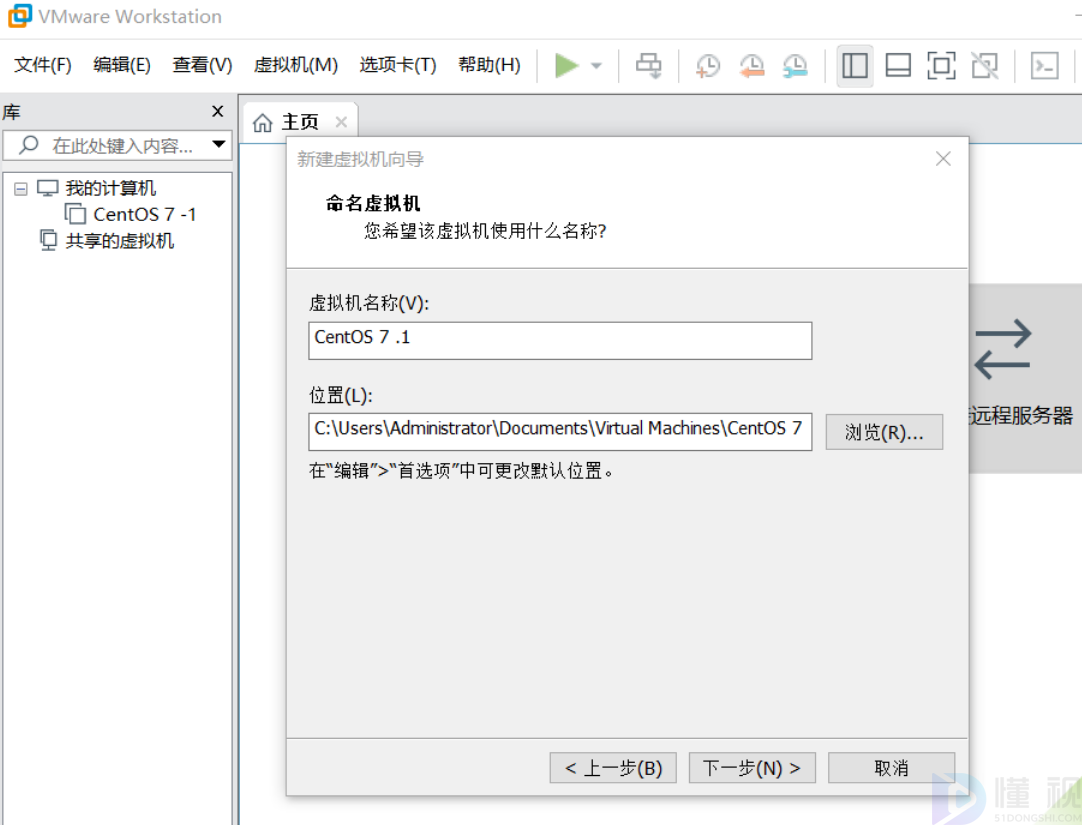Click the green power on play button
The height and width of the screenshot is (825, 1082).
point(566,66)
